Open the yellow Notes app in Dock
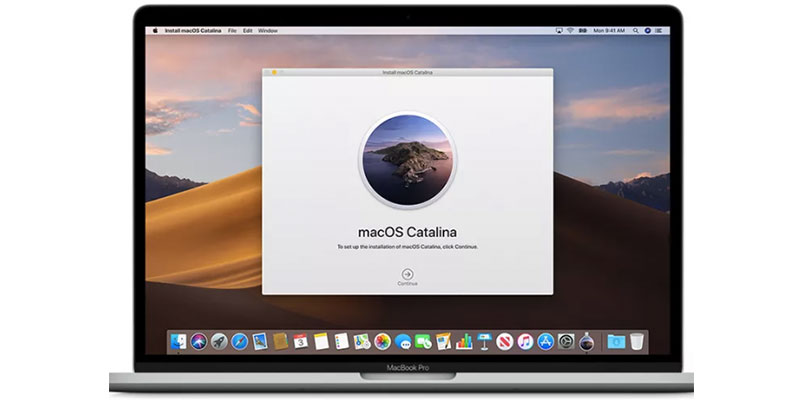 (321, 341)
